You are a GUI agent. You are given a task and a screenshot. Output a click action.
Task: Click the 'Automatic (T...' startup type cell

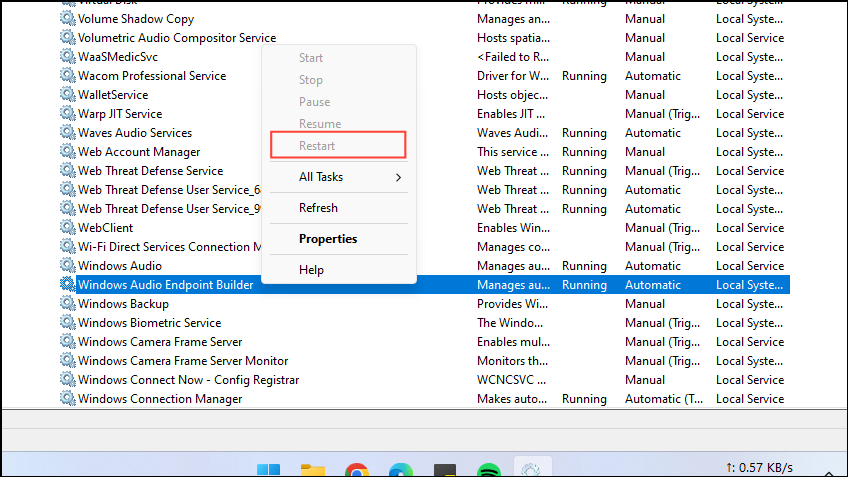tap(664, 399)
